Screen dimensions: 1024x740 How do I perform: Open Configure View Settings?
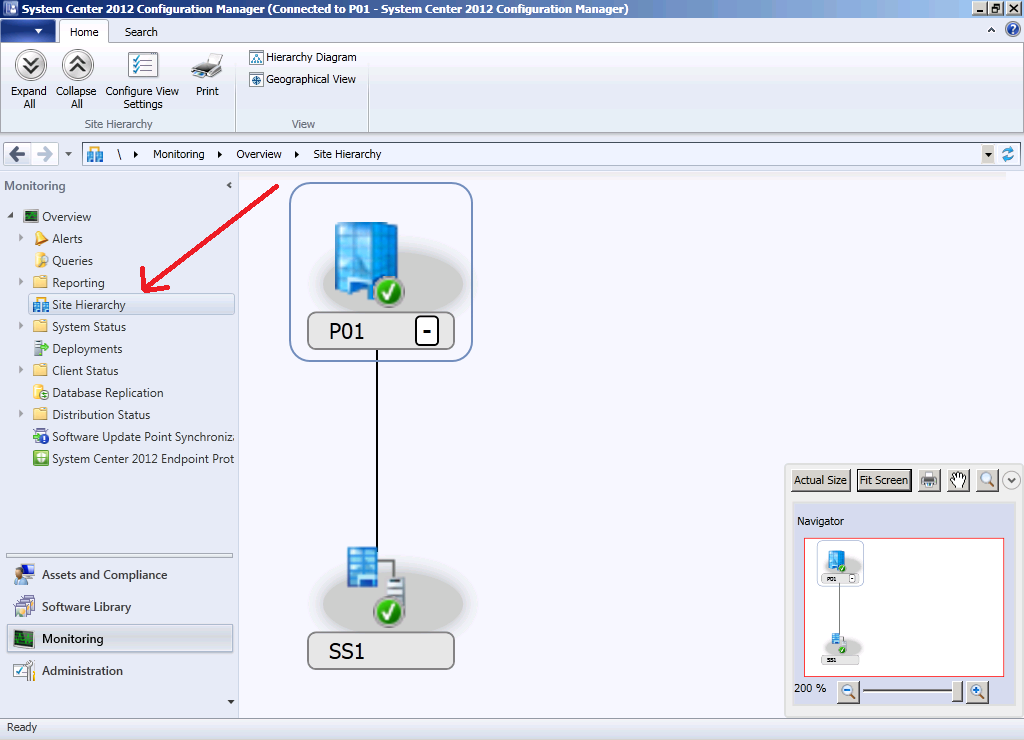pos(142,80)
